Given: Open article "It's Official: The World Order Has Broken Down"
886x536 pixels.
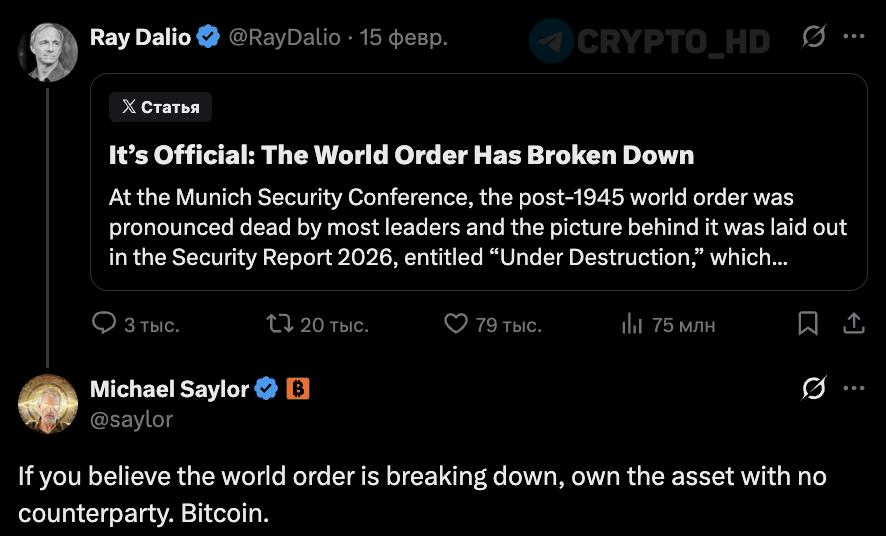Looking at the screenshot, I should click(401, 155).
